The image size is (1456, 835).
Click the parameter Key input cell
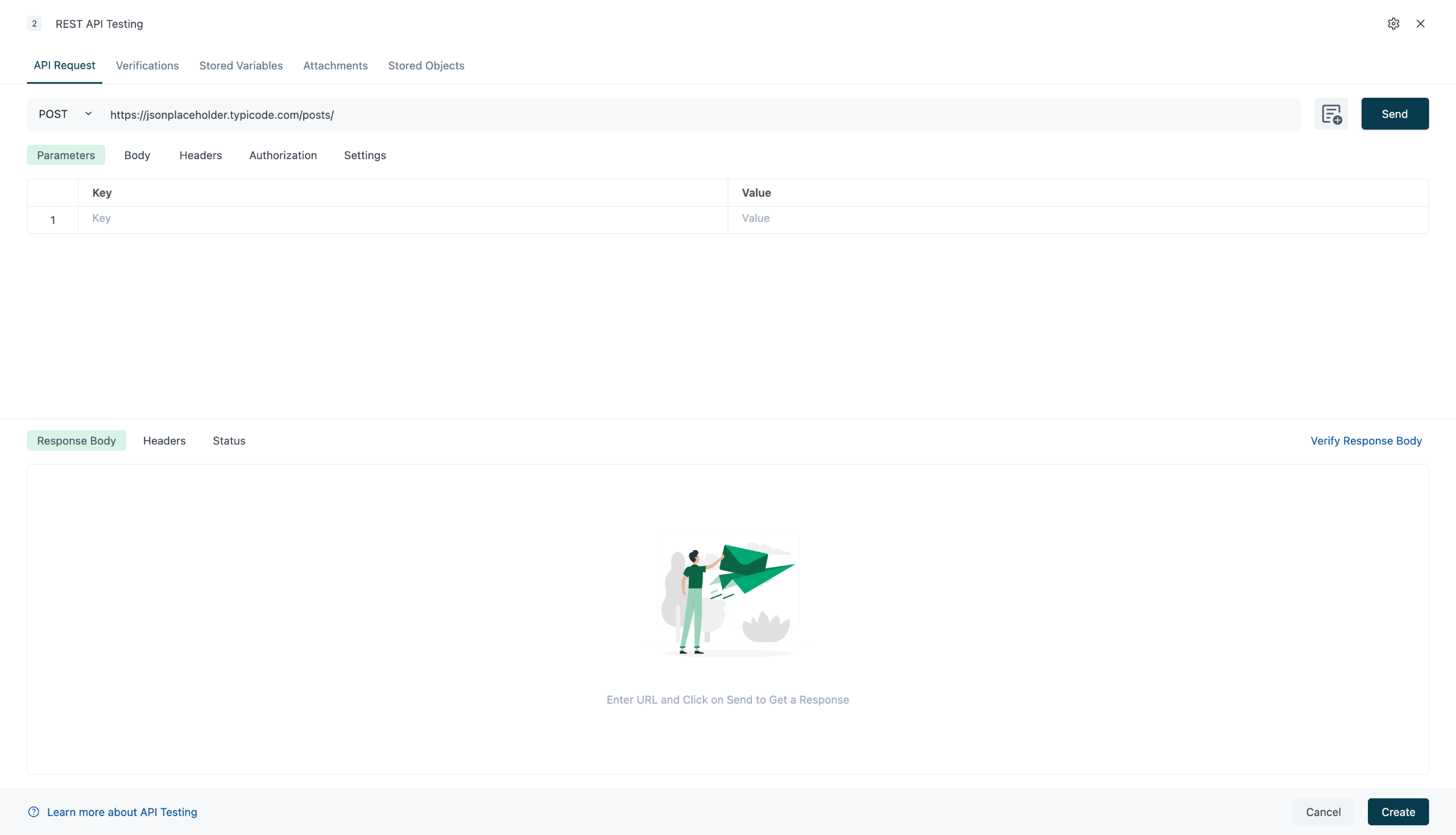click(x=402, y=218)
